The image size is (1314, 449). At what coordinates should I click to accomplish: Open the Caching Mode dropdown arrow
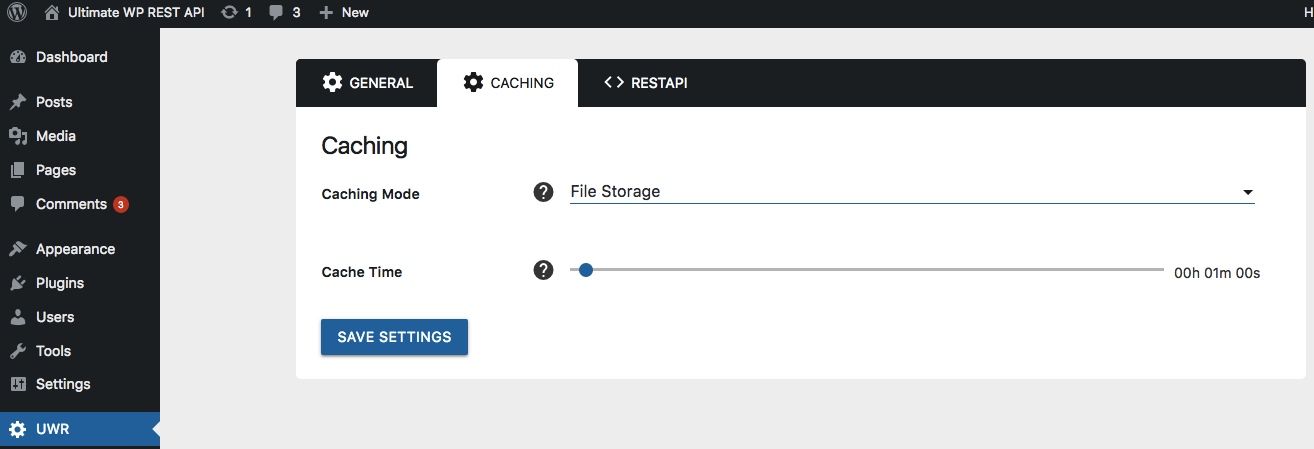click(1247, 192)
